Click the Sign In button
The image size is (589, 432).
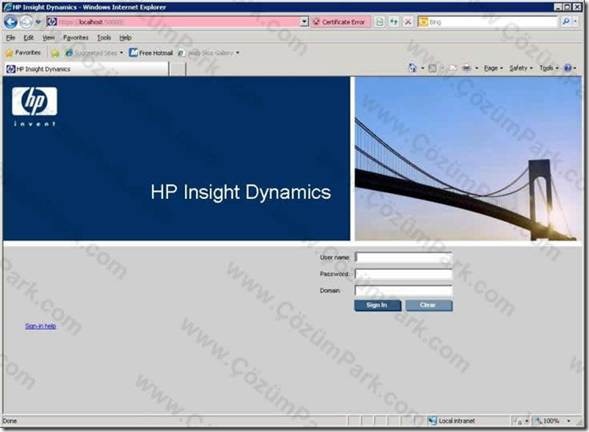(x=377, y=305)
